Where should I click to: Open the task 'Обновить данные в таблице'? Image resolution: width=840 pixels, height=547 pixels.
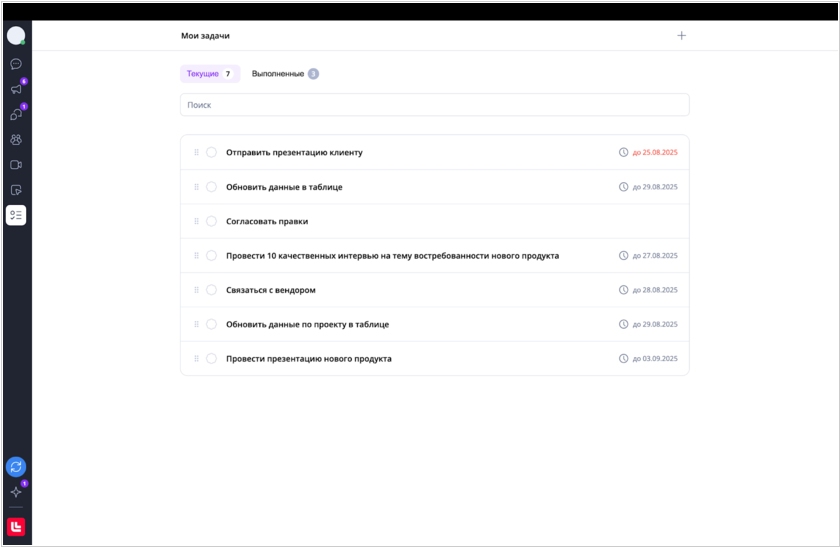click(284, 187)
